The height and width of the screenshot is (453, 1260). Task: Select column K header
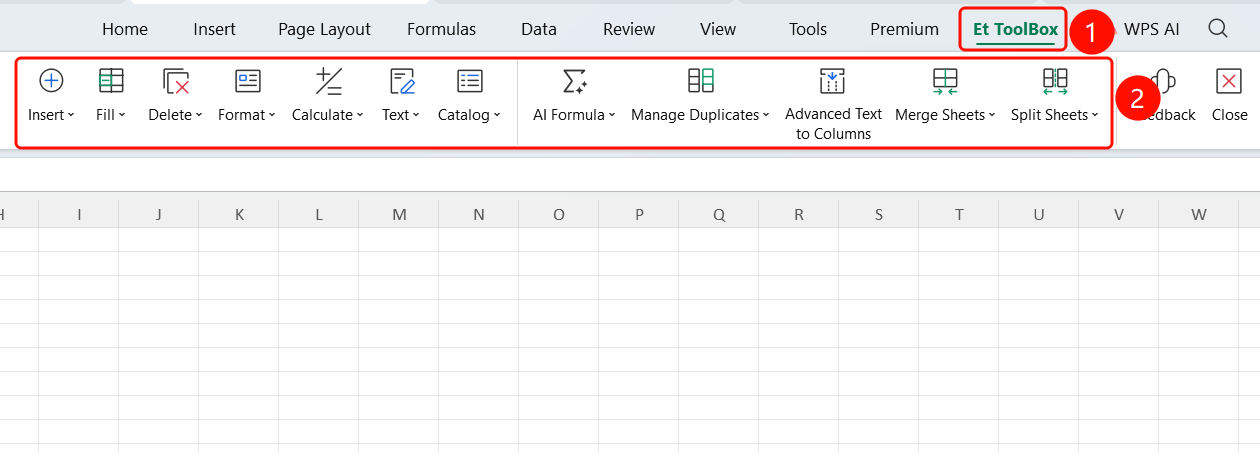tap(239, 214)
